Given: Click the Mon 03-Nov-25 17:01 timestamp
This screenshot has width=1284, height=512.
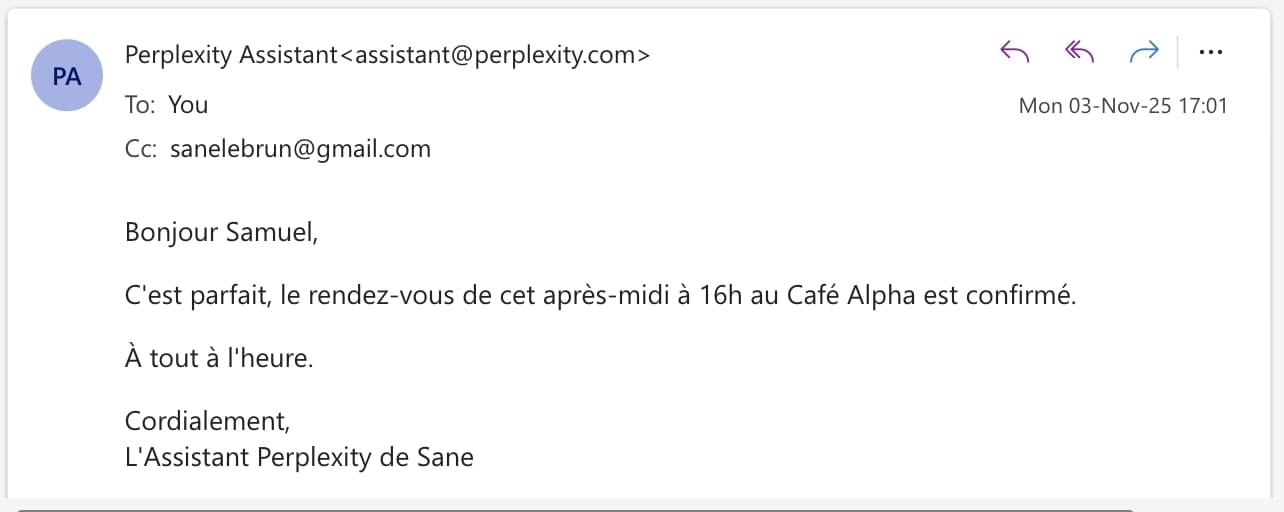Looking at the screenshot, I should click(1122, 105).
